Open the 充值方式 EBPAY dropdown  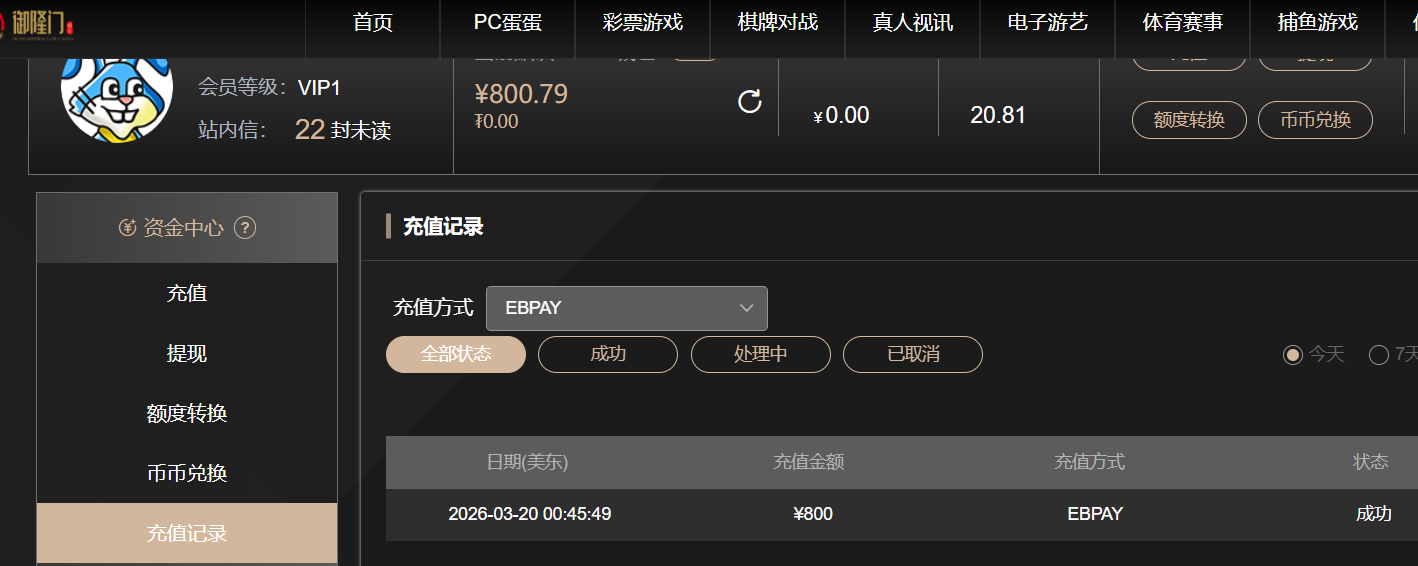pyautogui.click(x=627, y=308)
